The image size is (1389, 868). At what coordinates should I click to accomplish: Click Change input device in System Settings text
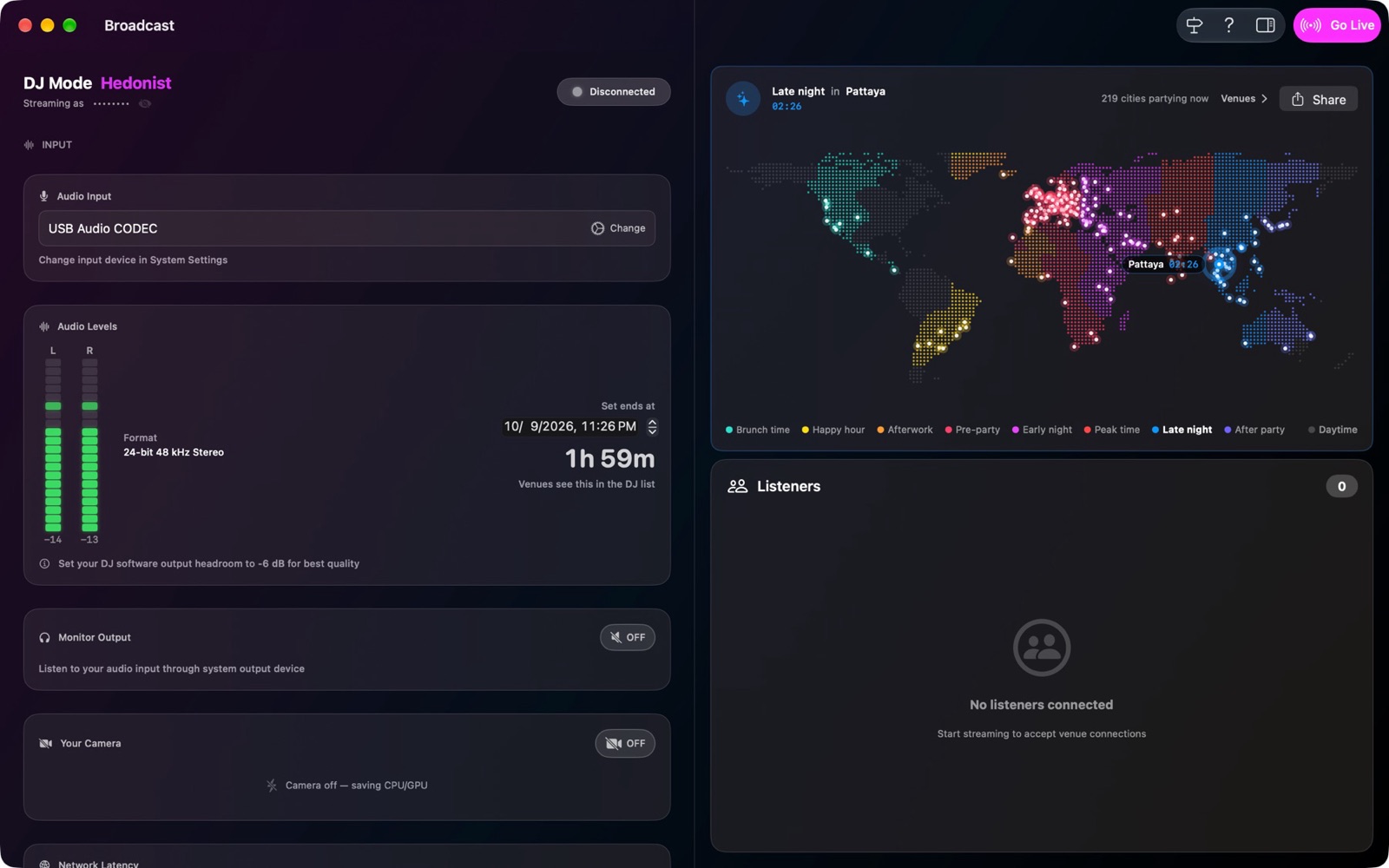coord(133,260)
